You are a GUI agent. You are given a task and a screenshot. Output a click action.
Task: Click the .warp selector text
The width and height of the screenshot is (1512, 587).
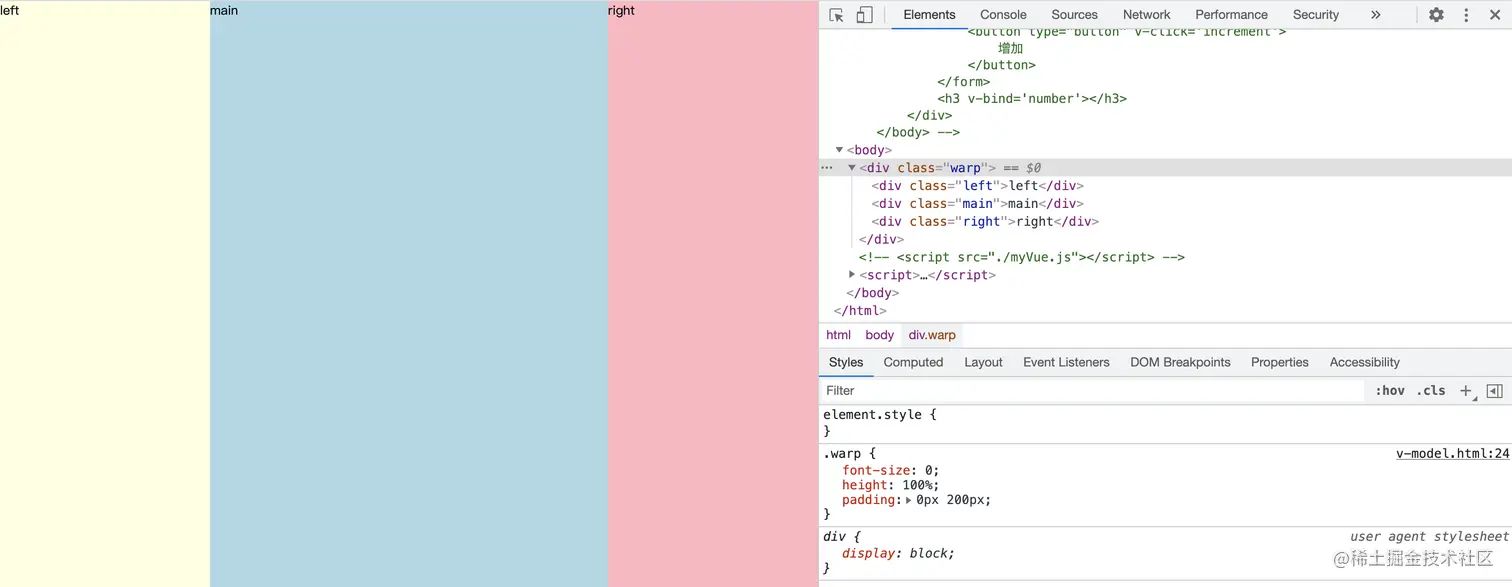pos(844,454)
